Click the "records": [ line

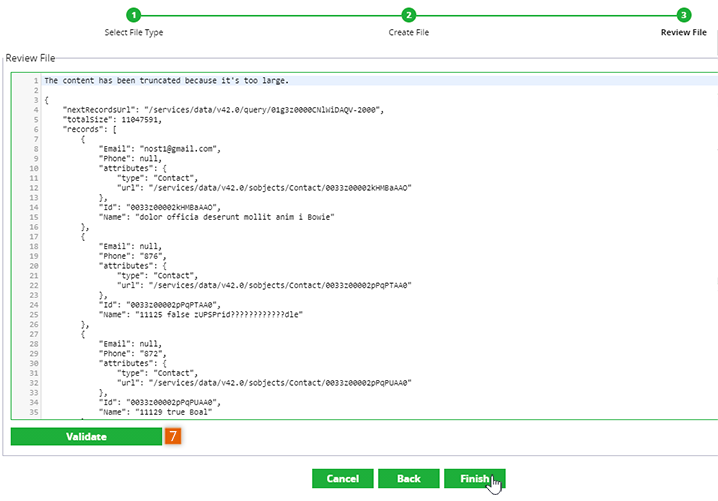(89, 129)
